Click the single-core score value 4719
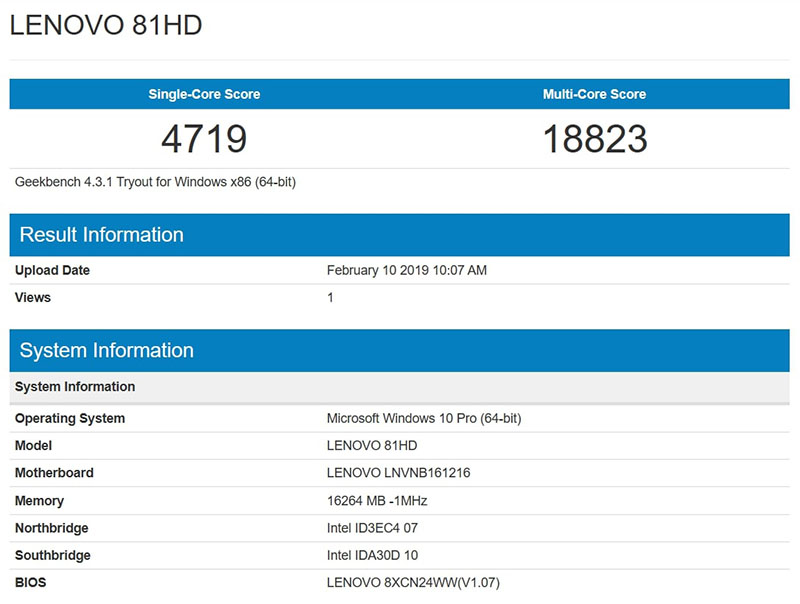This screenshot has height=604, width=800. pos(204,139)
